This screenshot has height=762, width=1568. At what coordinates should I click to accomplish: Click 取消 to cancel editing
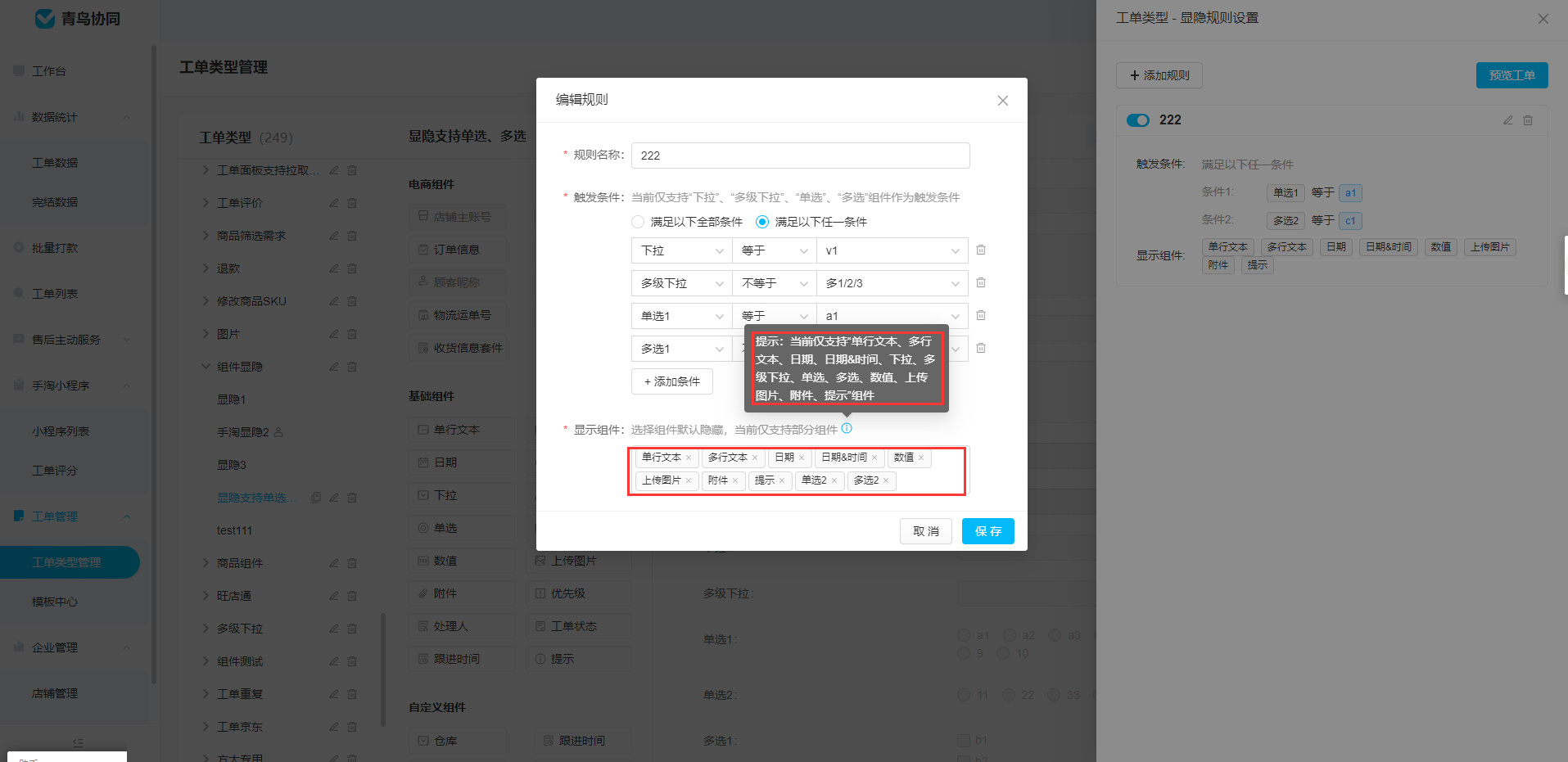point(926,531)
